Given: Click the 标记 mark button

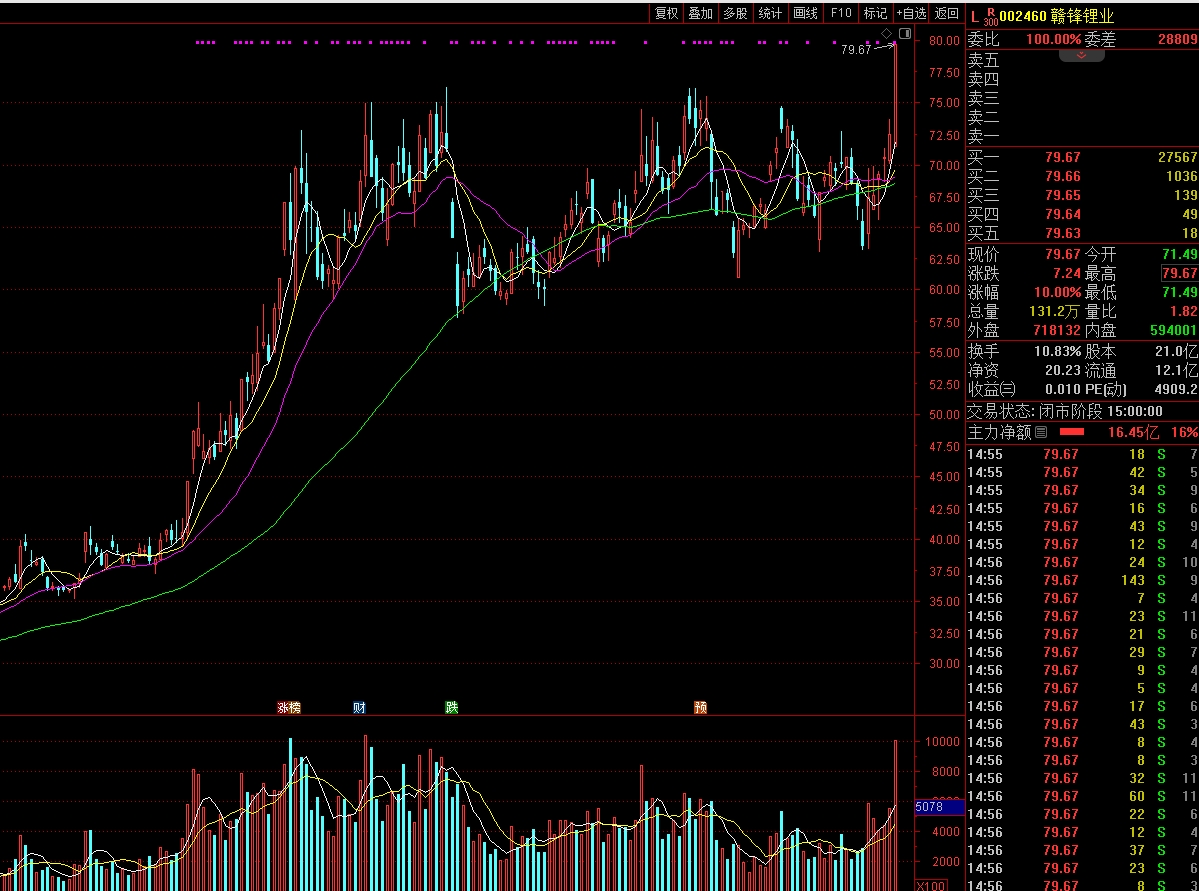Looking at the screenshot, I should coord(875,13).
